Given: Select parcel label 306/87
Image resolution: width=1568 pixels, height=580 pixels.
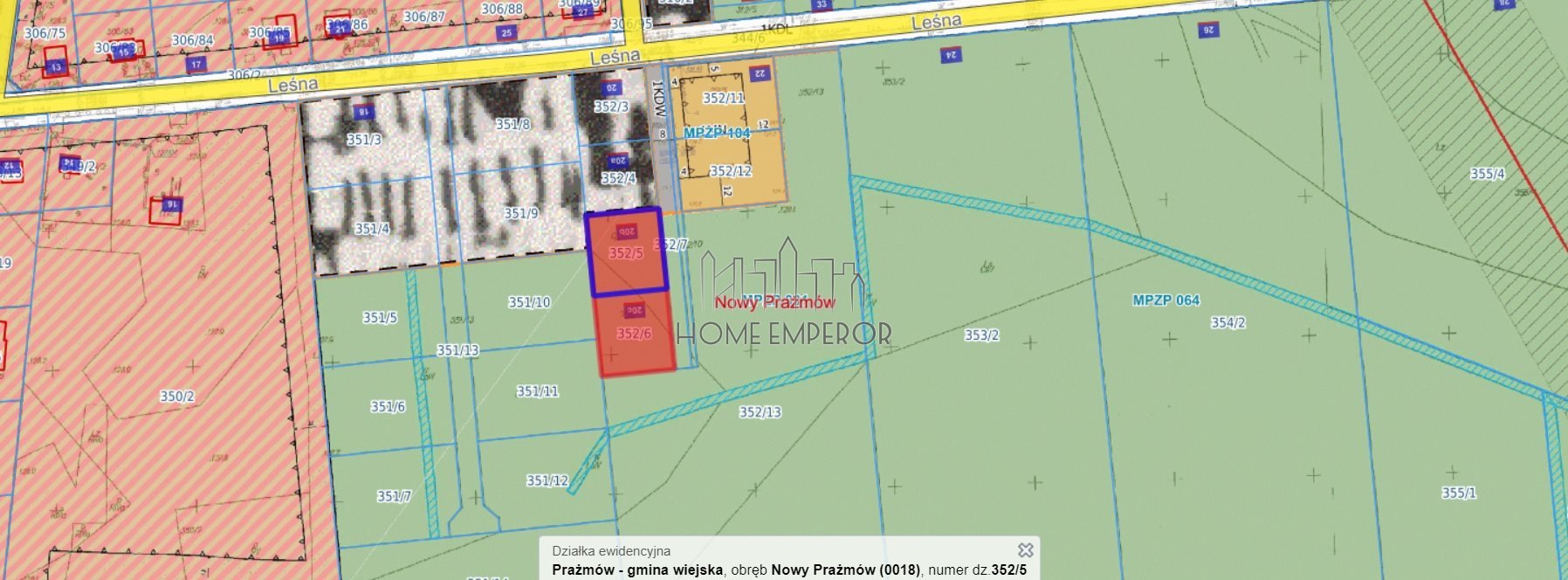Looking at the screenshot, I should coord(424,17).
